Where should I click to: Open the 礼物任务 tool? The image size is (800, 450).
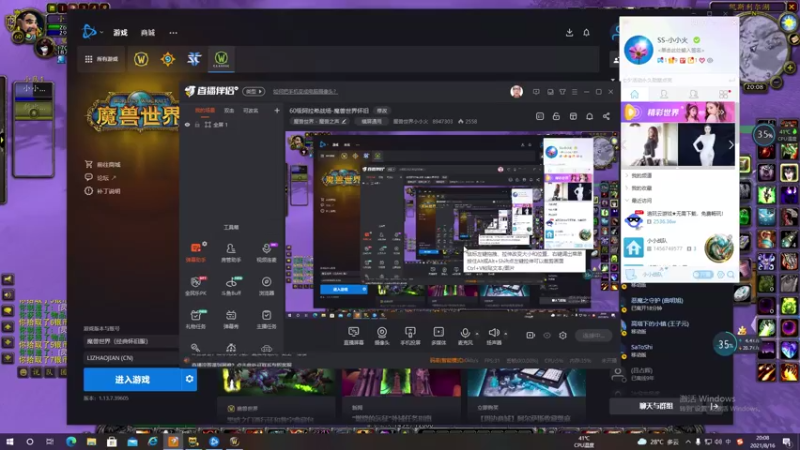196,319
